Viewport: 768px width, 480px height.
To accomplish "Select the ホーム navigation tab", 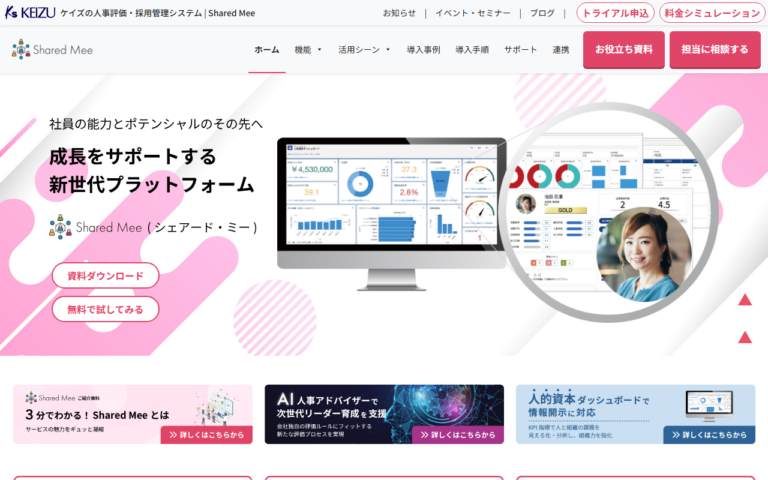I will click(x=266, y=49).
